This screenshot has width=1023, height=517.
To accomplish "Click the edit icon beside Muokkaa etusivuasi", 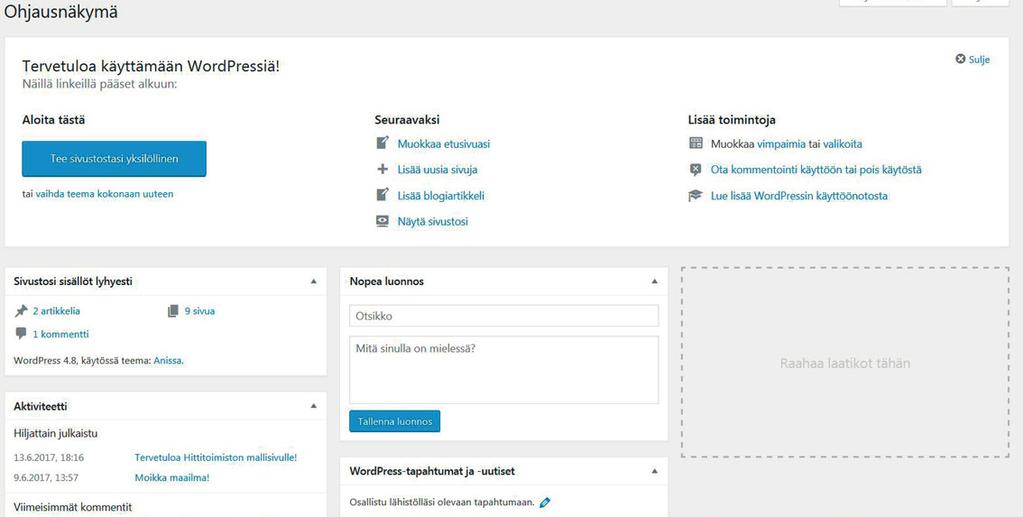I will [383, 143].
